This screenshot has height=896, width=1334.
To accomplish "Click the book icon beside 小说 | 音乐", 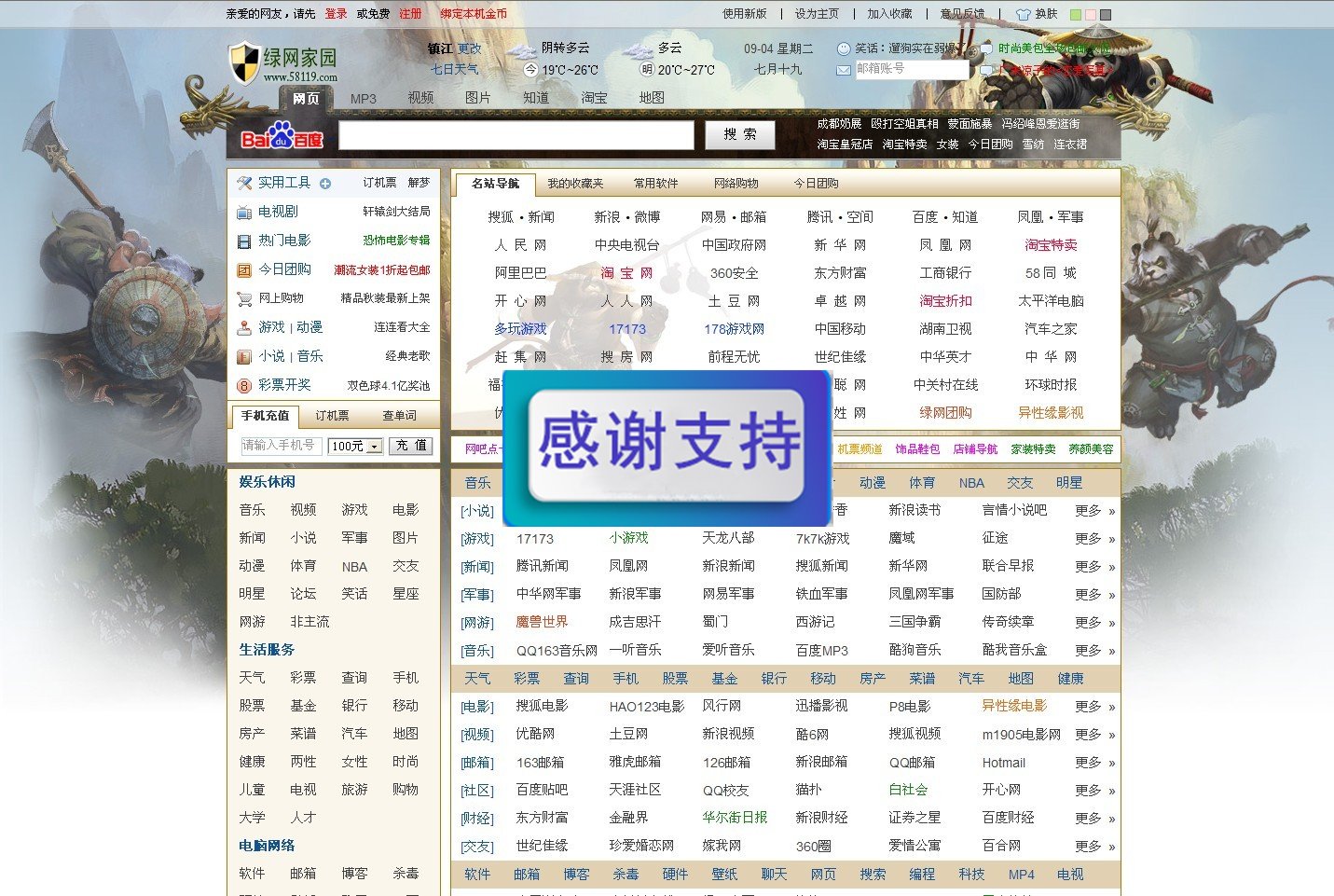I will click(244, 357).
